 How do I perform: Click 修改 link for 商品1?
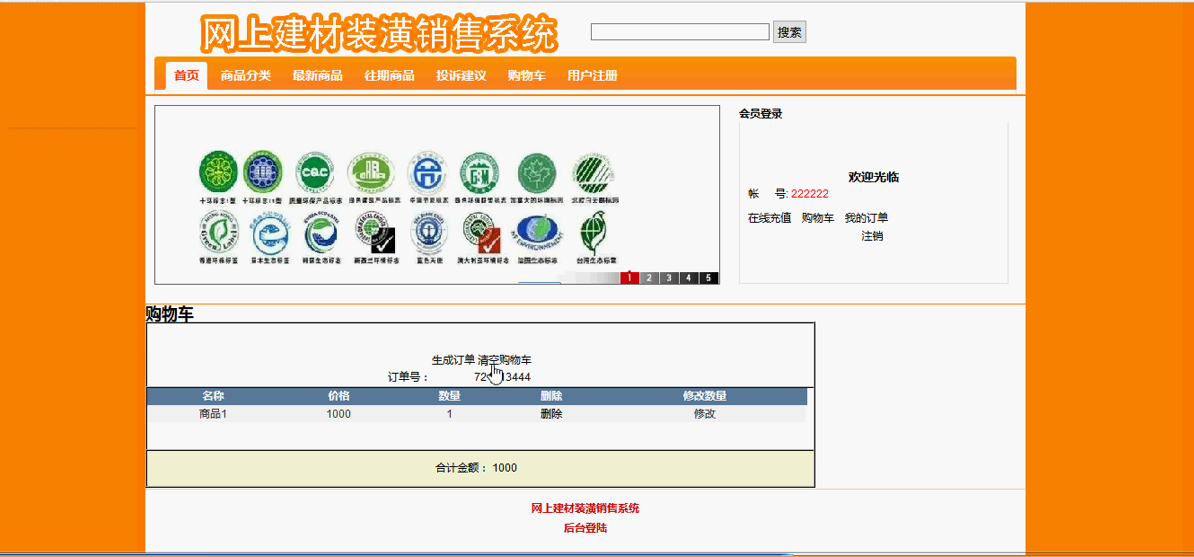pos(704,414)
